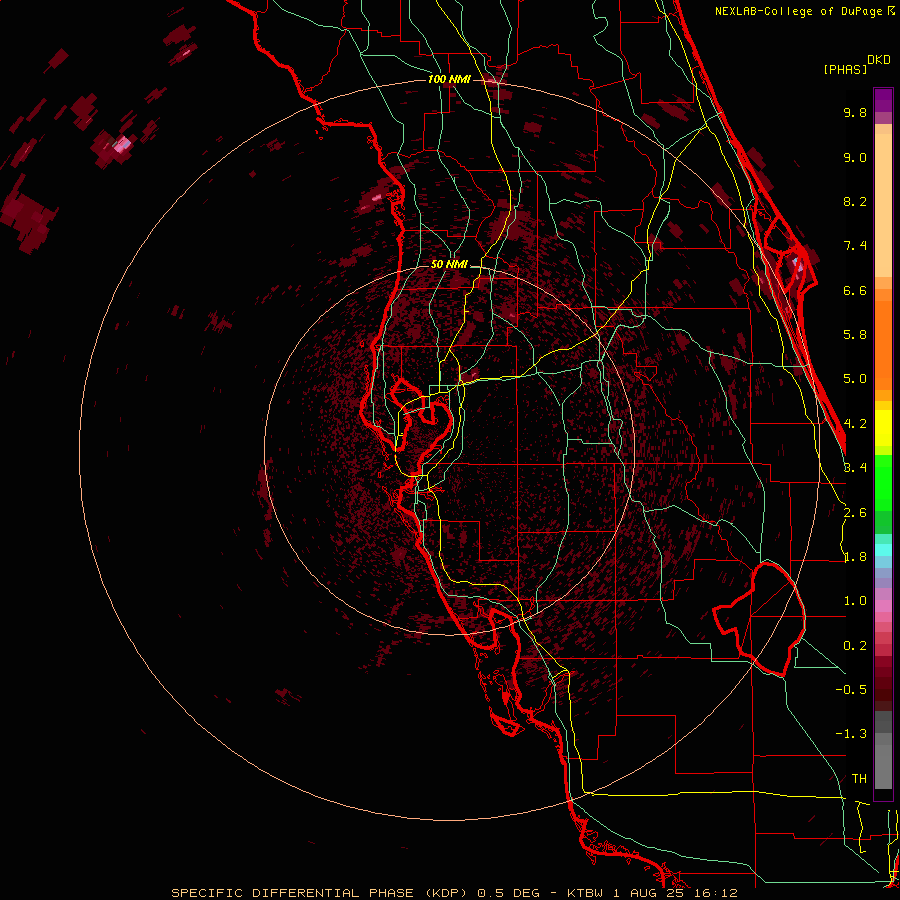Click the 6.6 value on the scale
This screenshot has width=900, height=900.
855,290
